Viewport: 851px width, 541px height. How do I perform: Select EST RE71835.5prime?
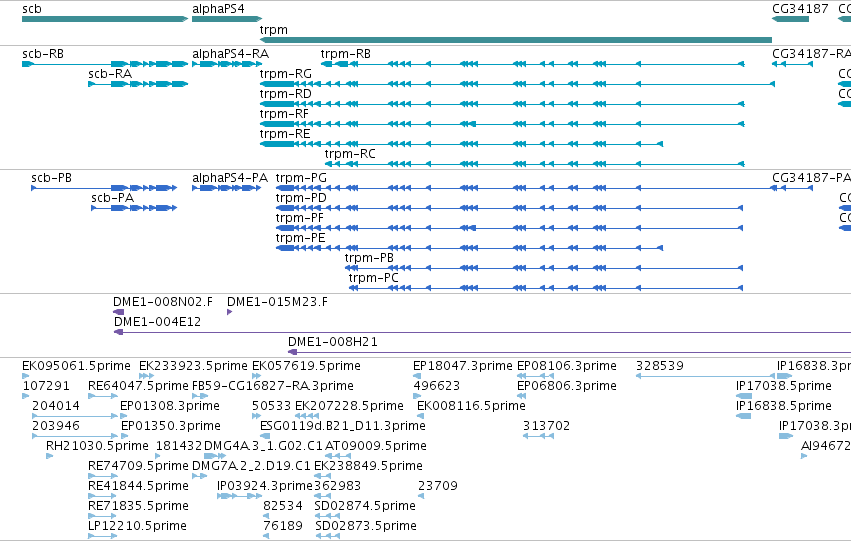138,506
